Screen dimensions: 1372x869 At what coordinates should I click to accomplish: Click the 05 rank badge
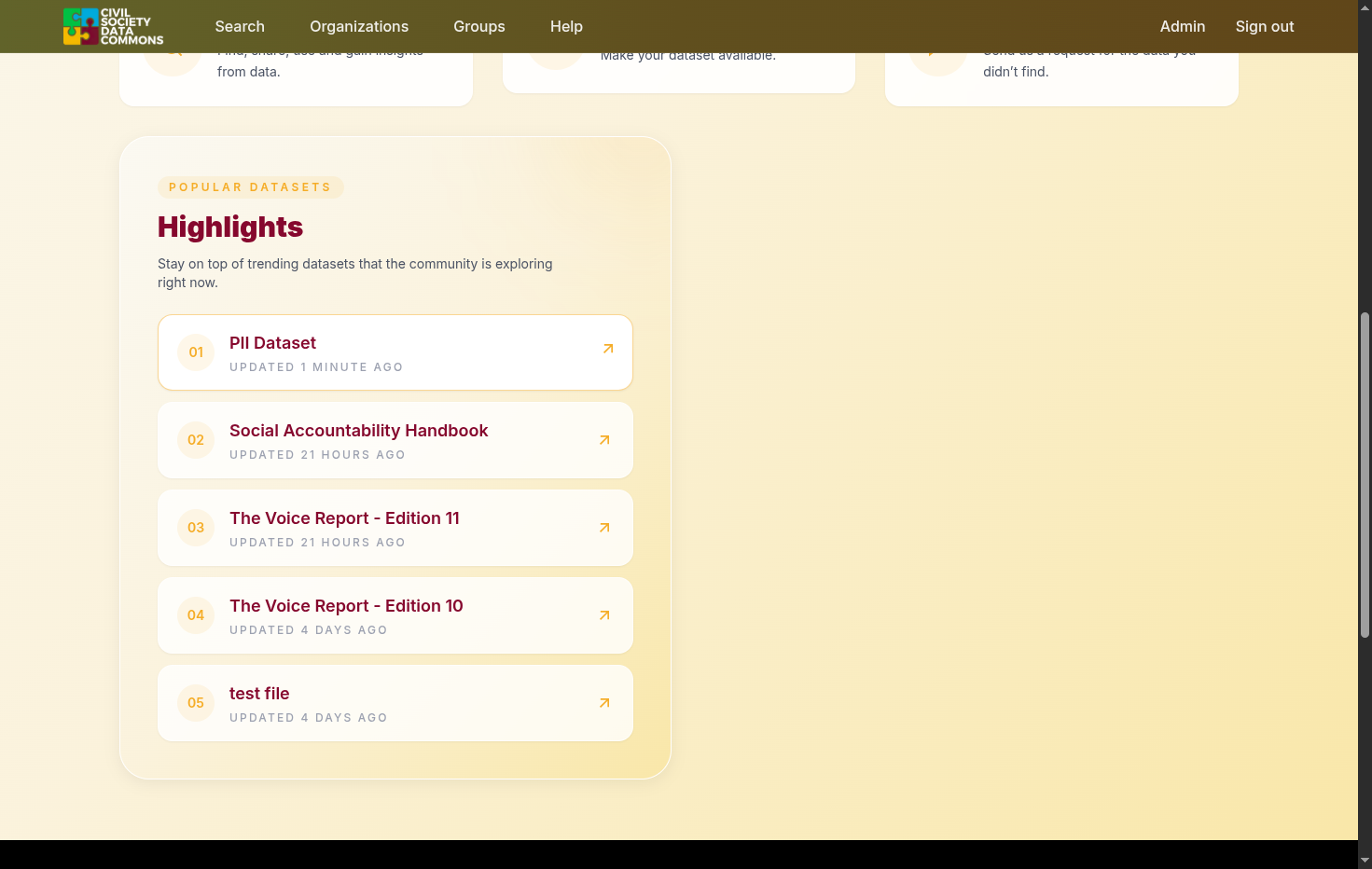point(196,703)
